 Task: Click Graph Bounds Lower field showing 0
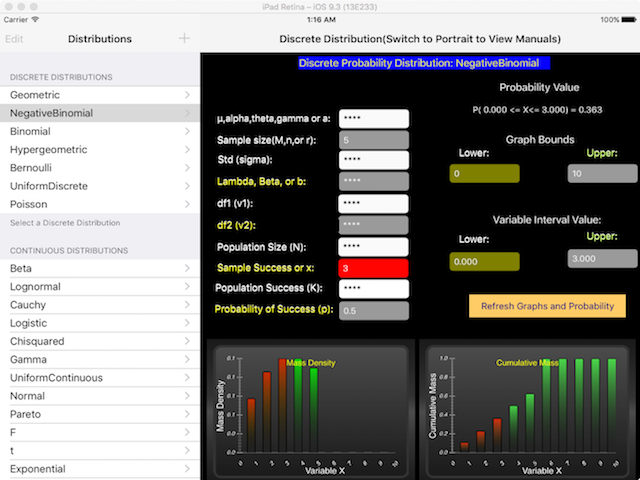coord(484,173)
